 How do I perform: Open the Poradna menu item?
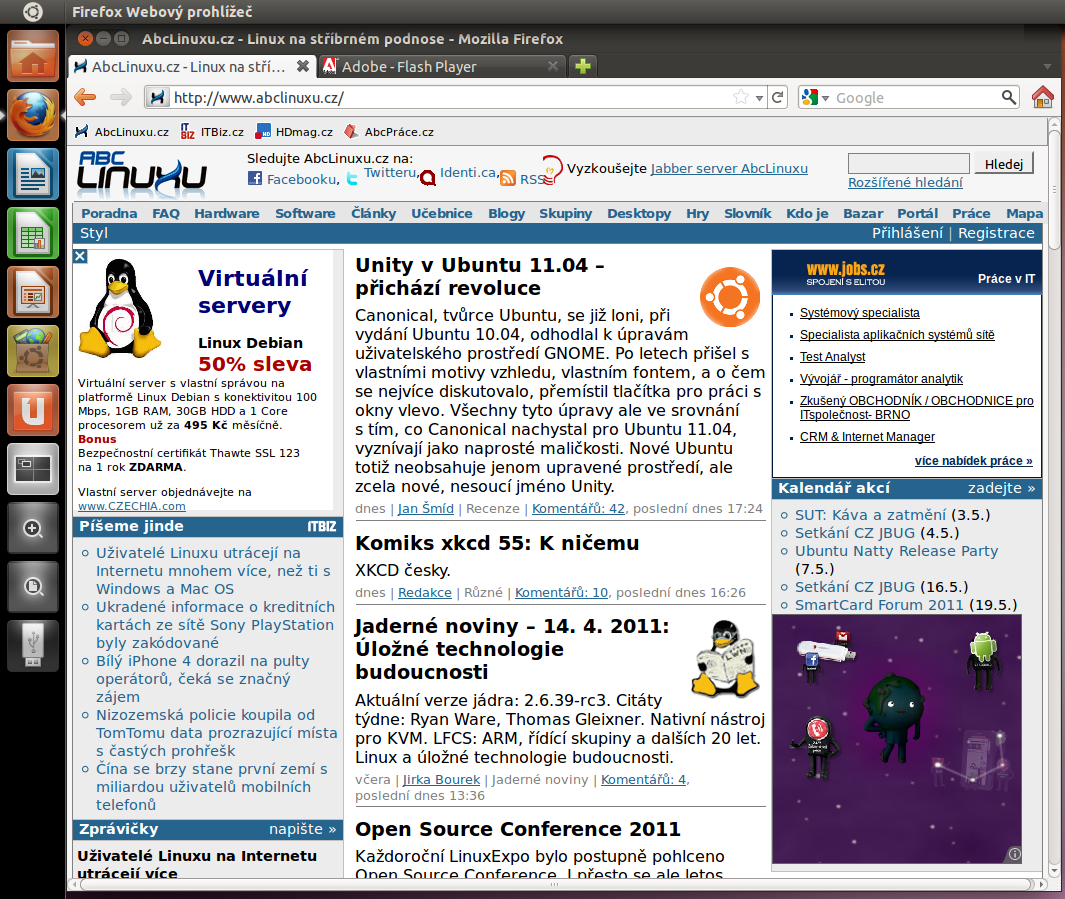click(109, 213)
